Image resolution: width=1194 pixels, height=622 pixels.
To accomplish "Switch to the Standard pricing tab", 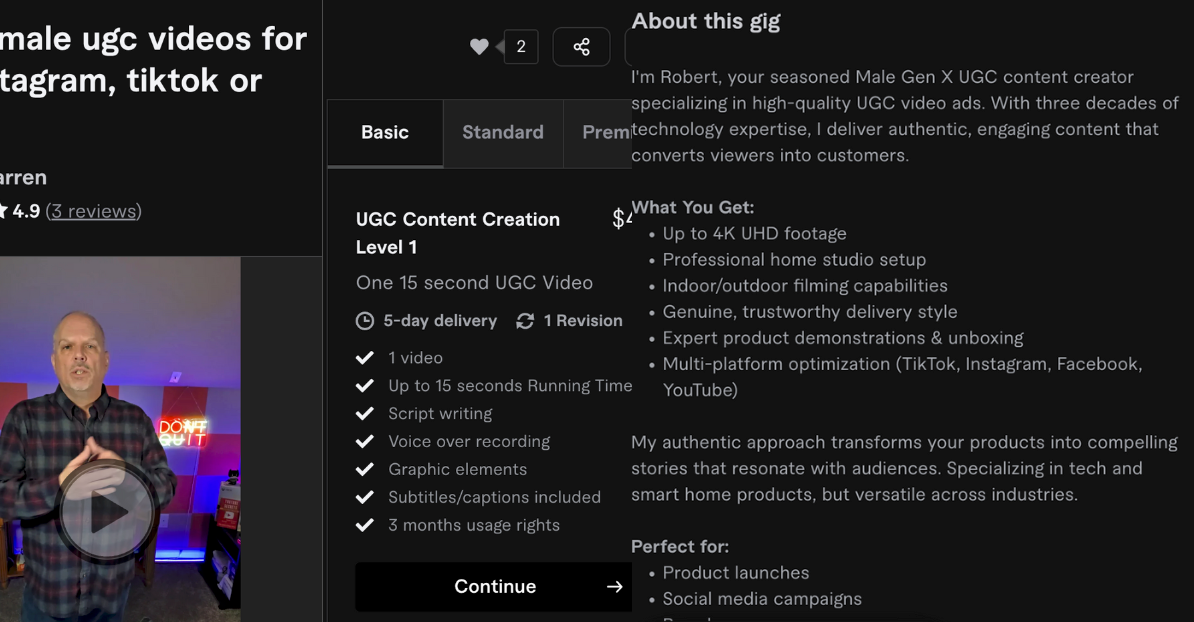I will 502,132.
